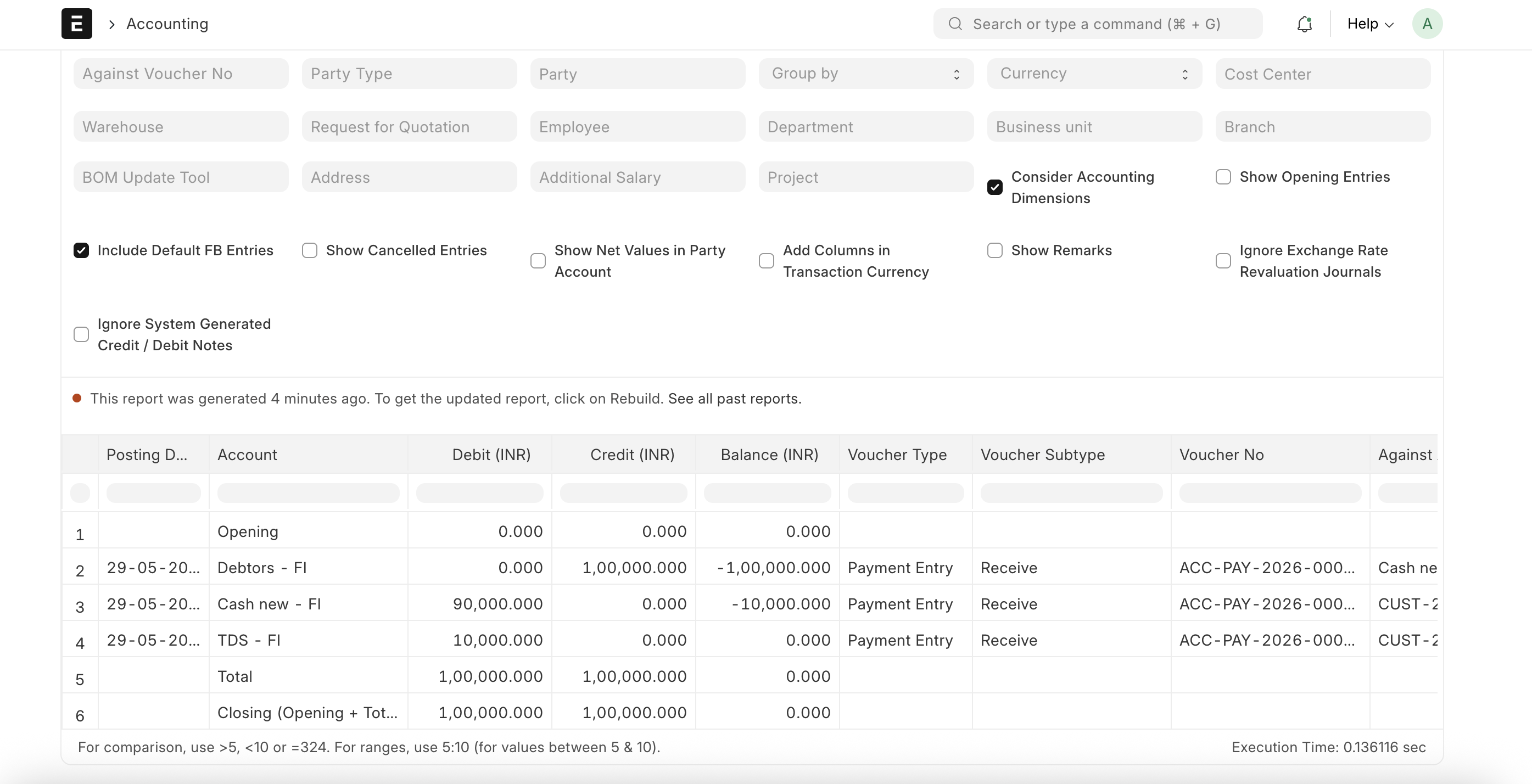Select the Debtors - FI account cell
Screen dimensions: 1532x784
[x=308, y=568]
